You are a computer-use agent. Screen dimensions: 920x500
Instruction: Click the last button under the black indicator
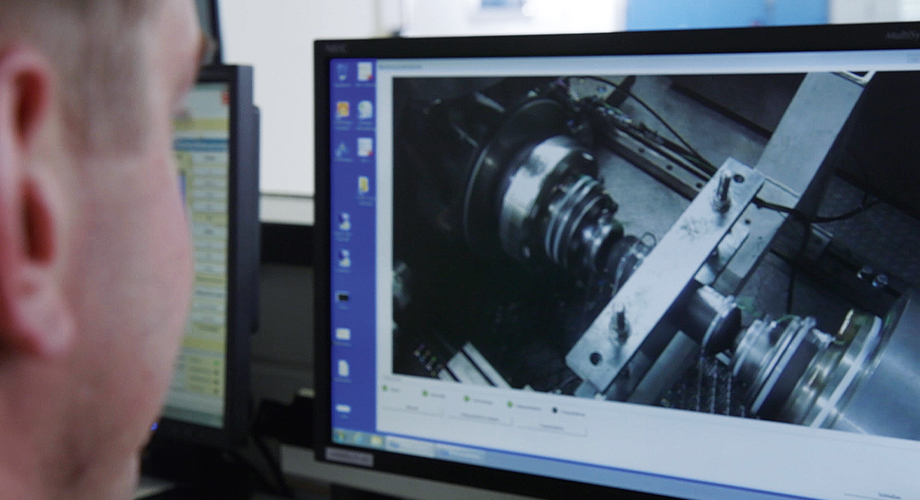[552, 428]
